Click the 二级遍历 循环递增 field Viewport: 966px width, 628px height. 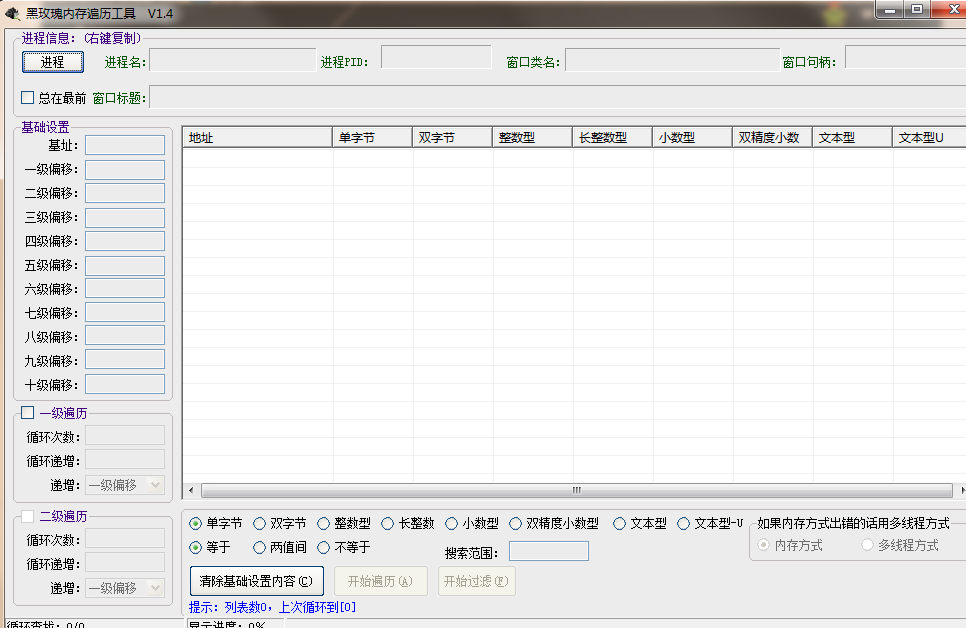125,562
